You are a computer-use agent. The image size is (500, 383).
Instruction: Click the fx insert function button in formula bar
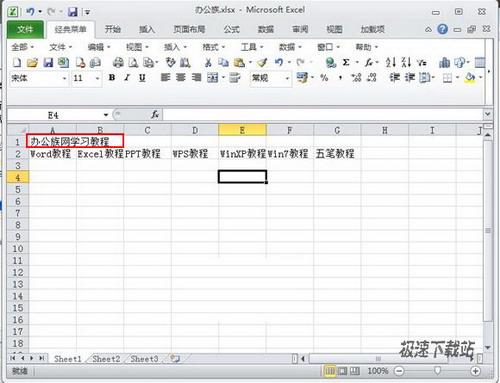(155, 115)
